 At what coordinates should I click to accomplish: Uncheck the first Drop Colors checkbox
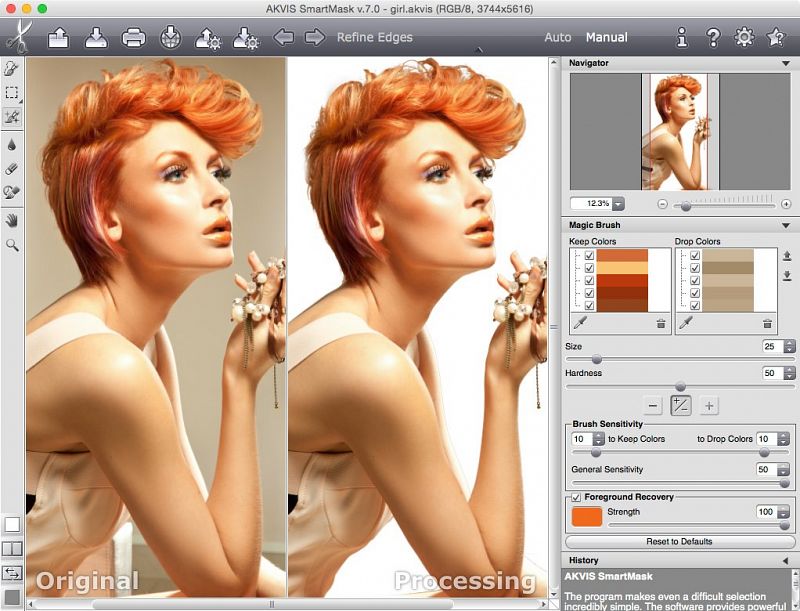point(694,256)
